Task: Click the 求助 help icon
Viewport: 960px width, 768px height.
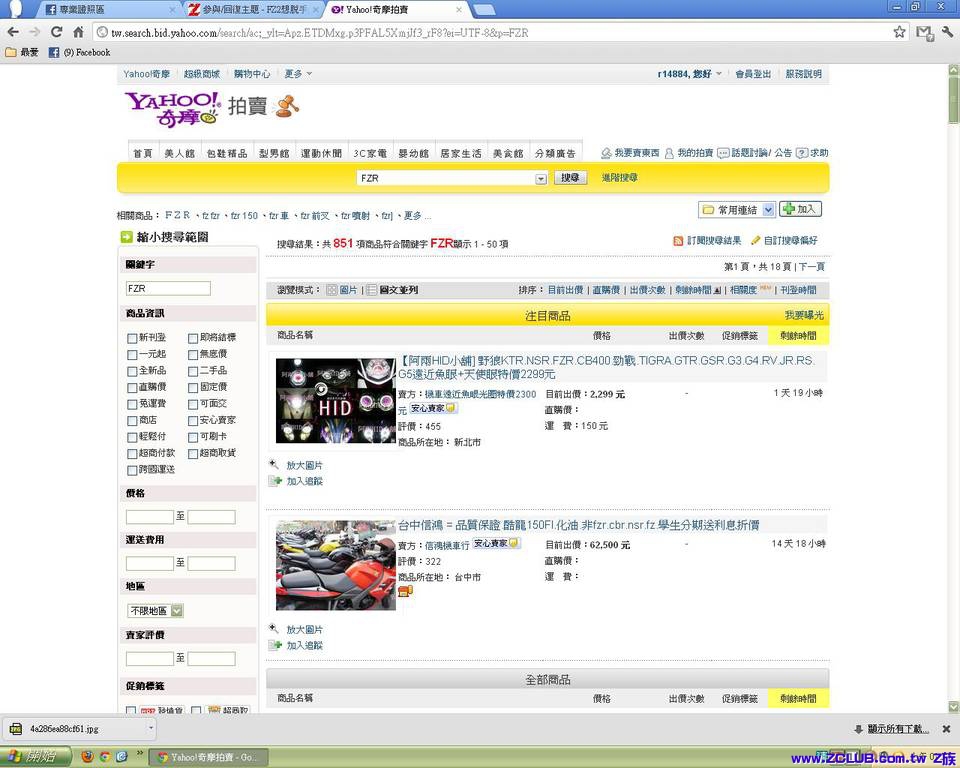Action: pos(802,153)
